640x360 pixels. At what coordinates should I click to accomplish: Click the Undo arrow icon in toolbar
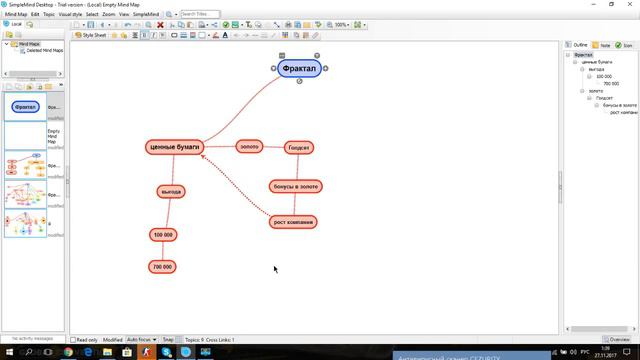pos(128,25)
